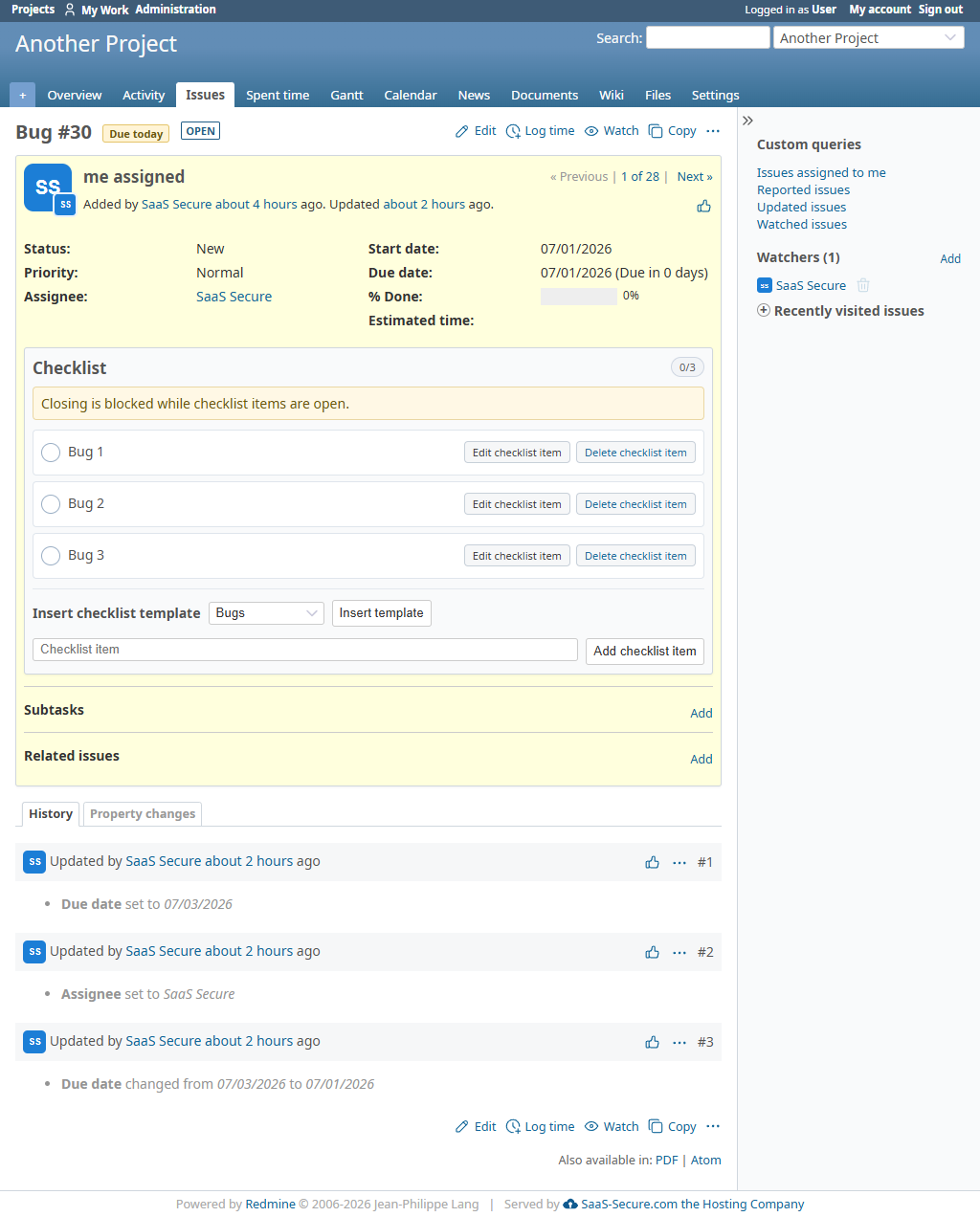The image size is (980, 1217).
Task: Like history note #1 with thumbs-up
Action: (x=653, y=862)
